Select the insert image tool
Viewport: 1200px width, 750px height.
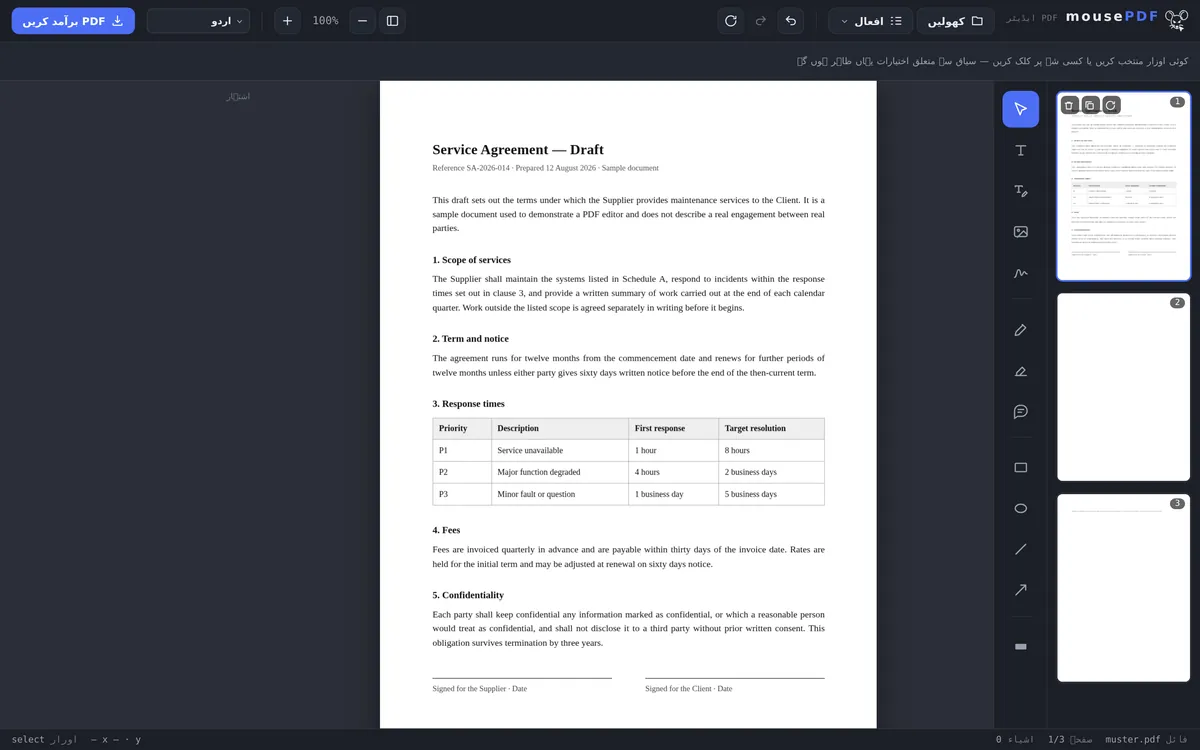pos(1020,232)
